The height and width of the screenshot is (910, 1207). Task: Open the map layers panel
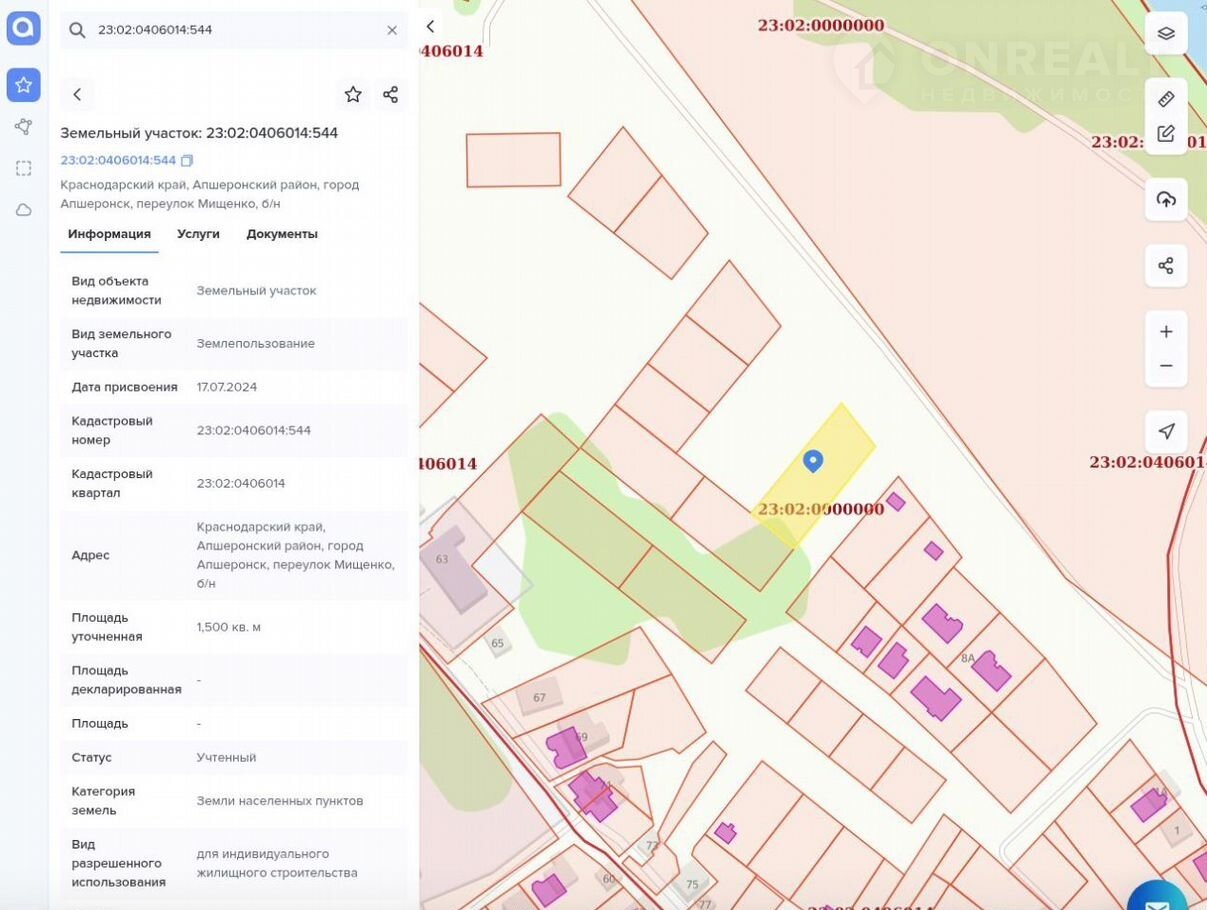[1166, 33]
